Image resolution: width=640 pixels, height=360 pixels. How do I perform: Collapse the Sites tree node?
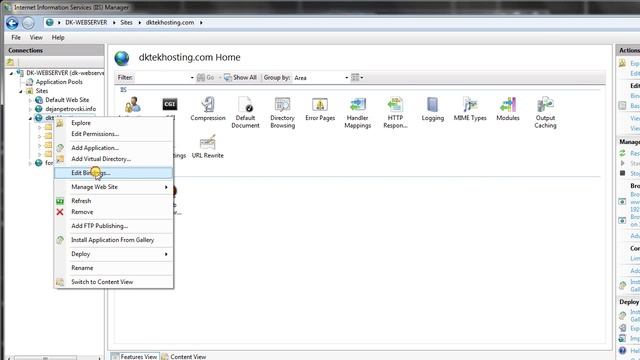pos(21,91)
